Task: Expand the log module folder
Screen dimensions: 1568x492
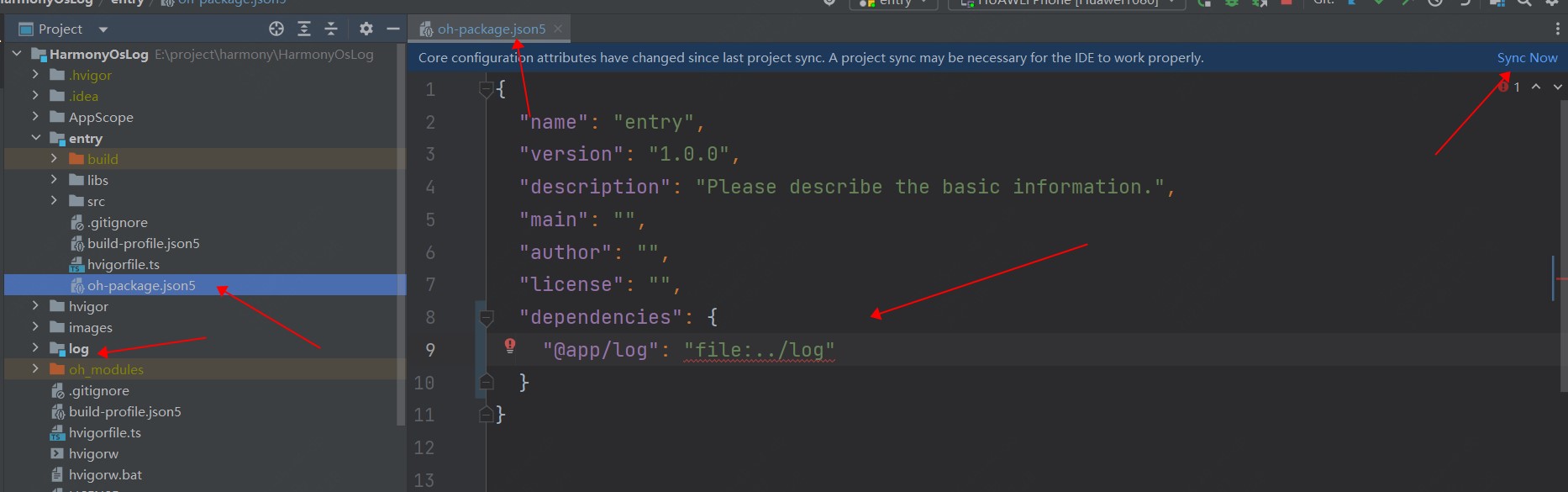Action: point(35,347)
